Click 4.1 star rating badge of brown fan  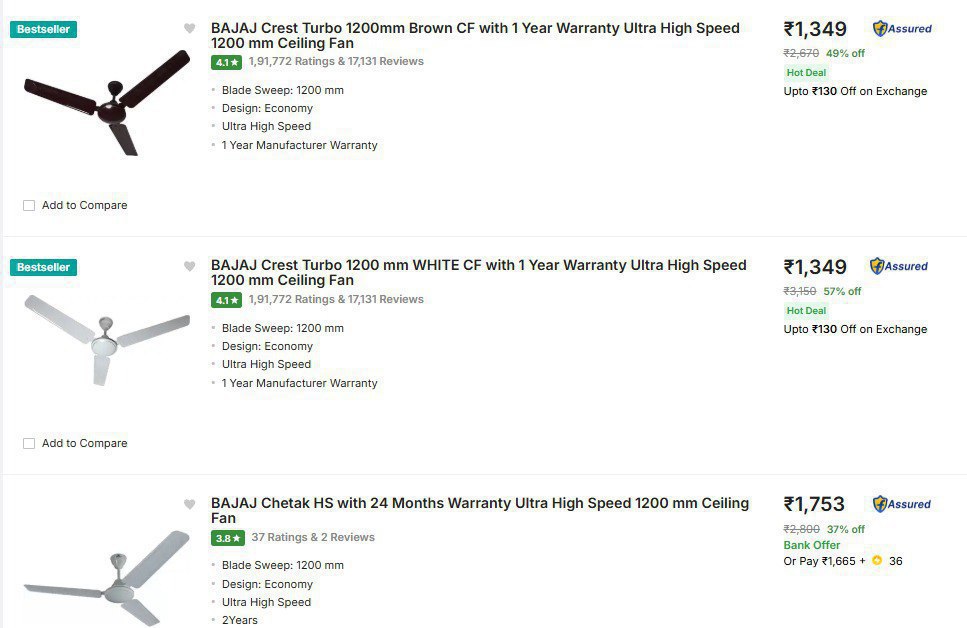point(226,62)
